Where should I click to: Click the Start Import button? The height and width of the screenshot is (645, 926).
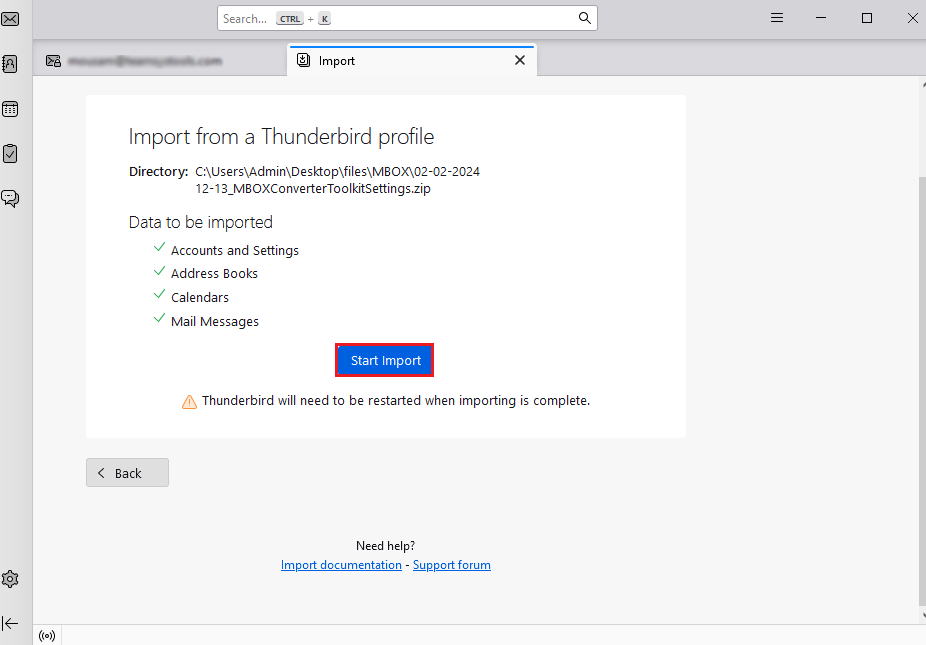coord(385,360)
